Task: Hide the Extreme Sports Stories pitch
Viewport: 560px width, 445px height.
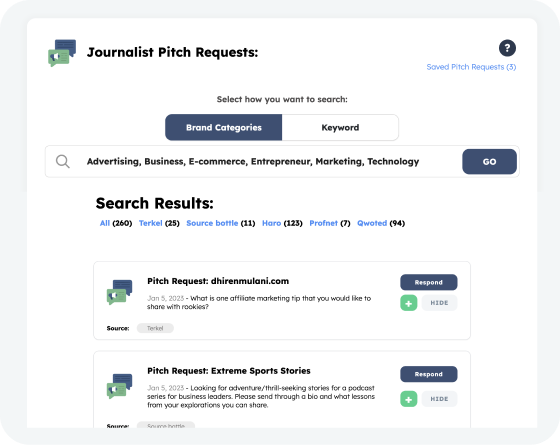Action: click(439, 399)
